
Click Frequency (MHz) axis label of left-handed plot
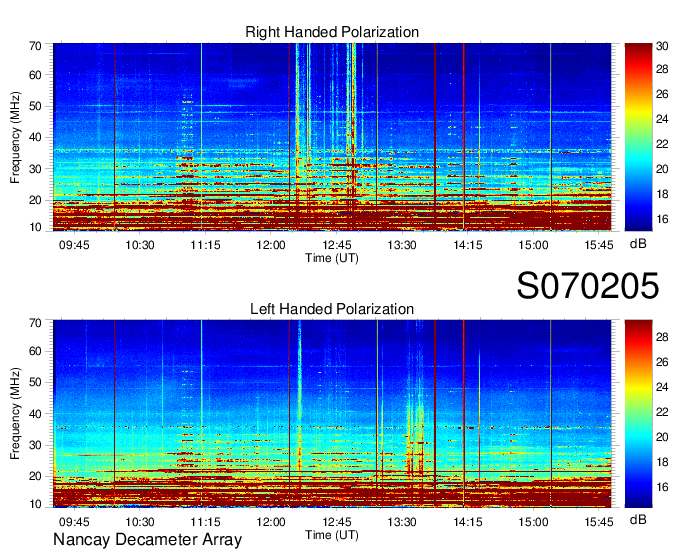point(15,414)
